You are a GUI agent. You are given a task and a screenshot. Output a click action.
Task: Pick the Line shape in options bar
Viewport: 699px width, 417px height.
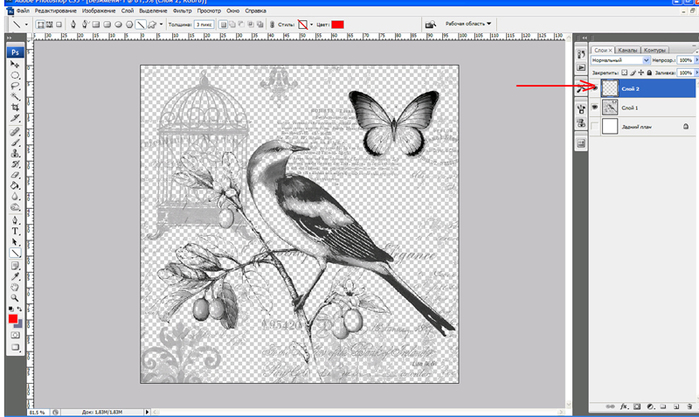click(x=140, y=25)
